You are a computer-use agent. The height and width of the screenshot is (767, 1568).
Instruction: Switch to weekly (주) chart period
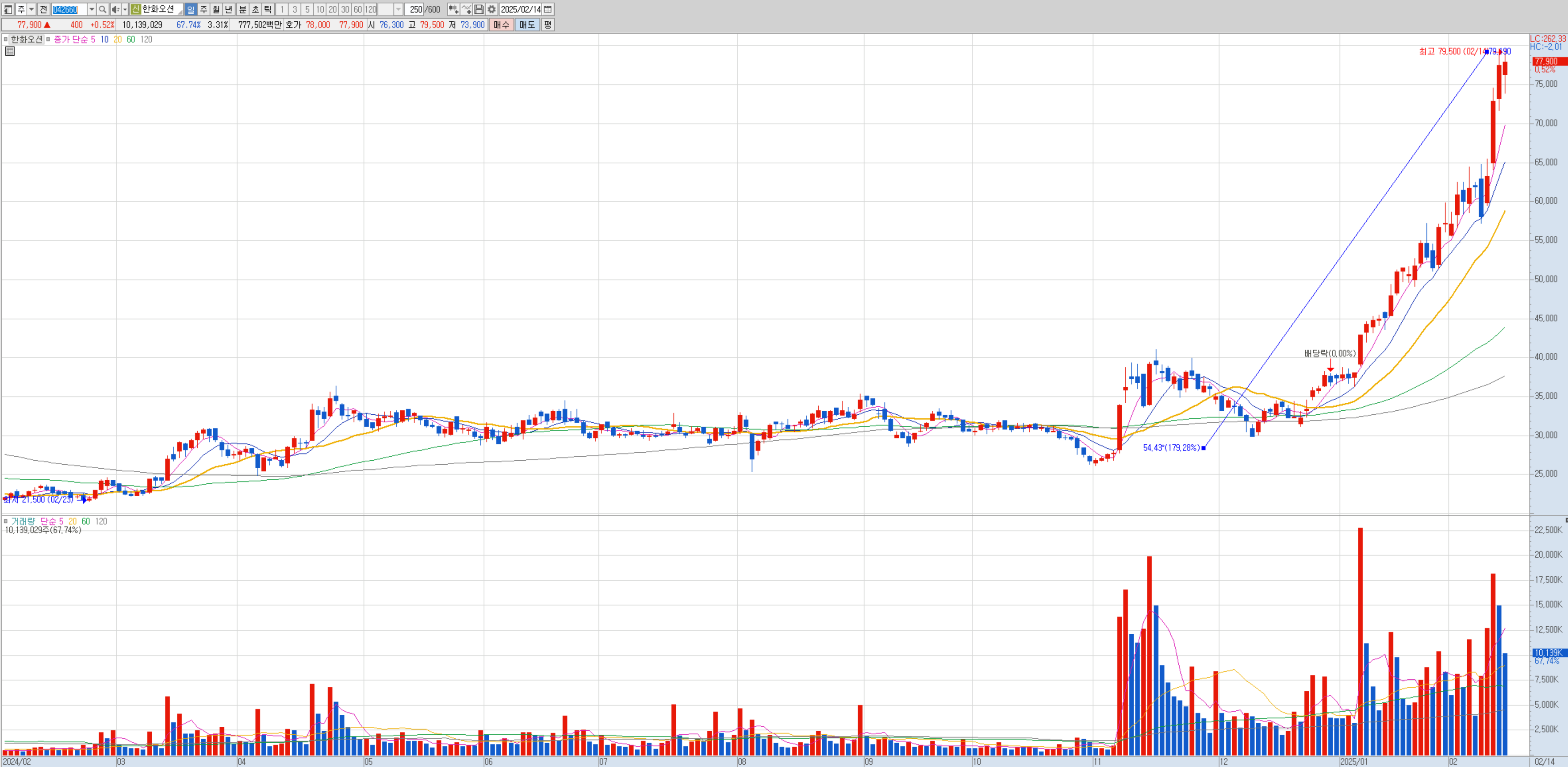click(203, 9)
